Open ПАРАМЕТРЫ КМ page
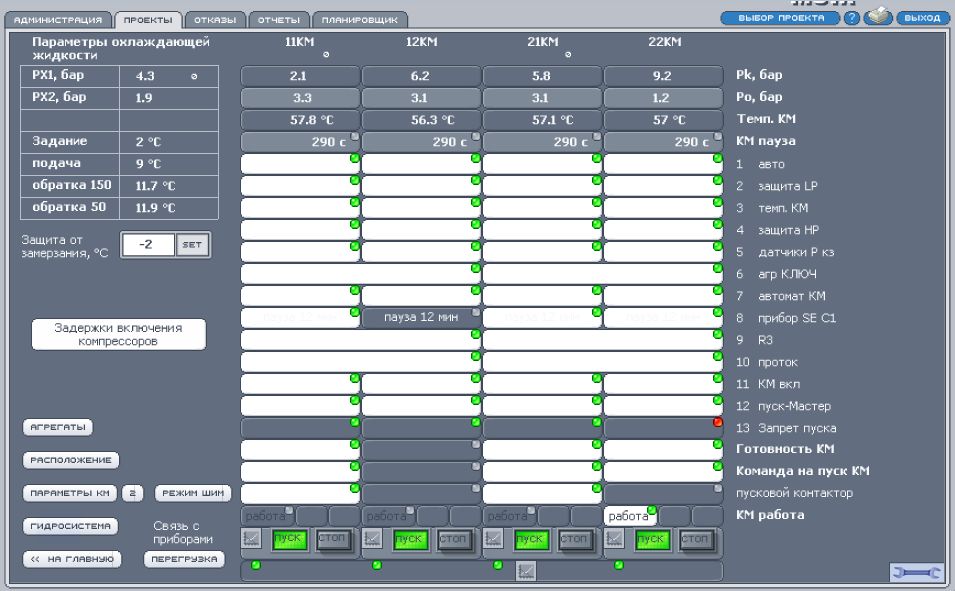This screenshot has height=591, width=955. (x=70, y=493)
